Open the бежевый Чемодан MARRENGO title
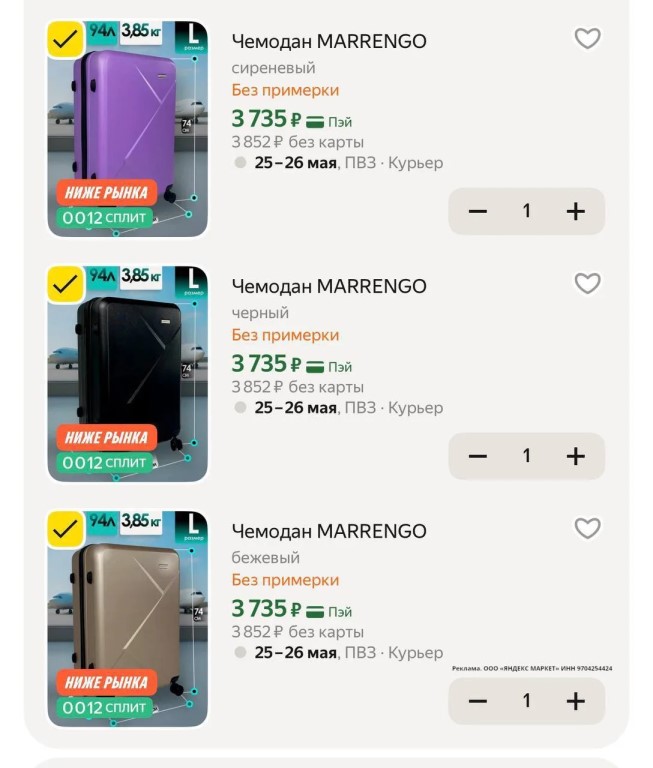The image size is (653, 768). tap(329, 531)
